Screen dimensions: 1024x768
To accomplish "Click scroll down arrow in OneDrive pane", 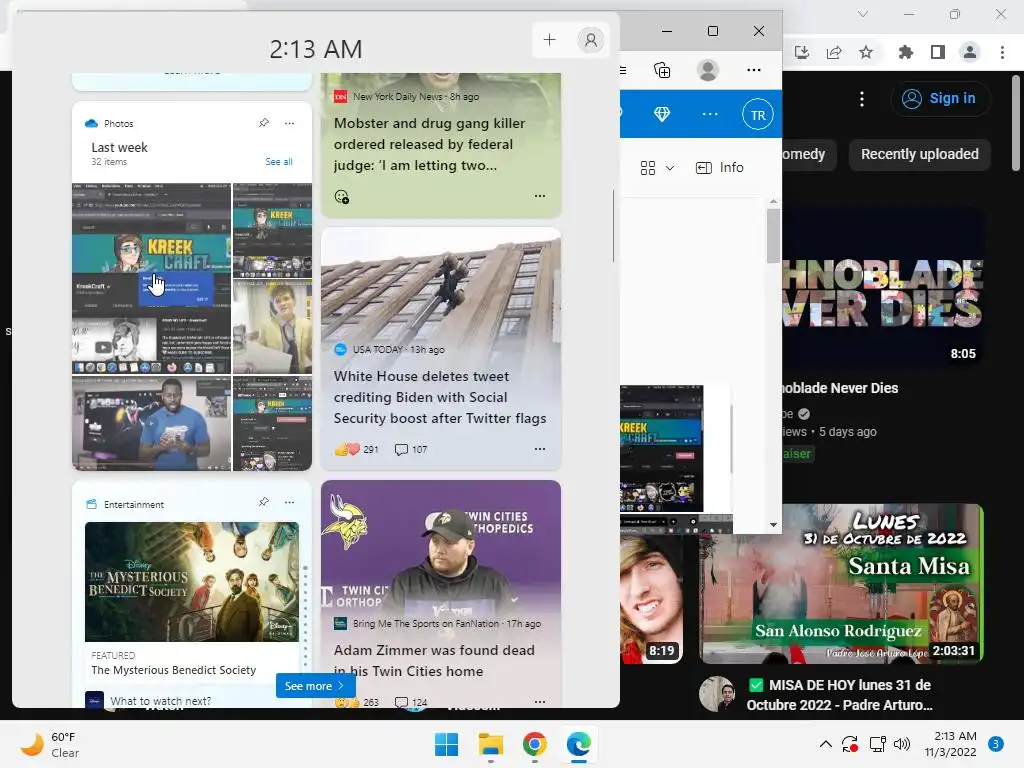I will (x=773, y=525).
